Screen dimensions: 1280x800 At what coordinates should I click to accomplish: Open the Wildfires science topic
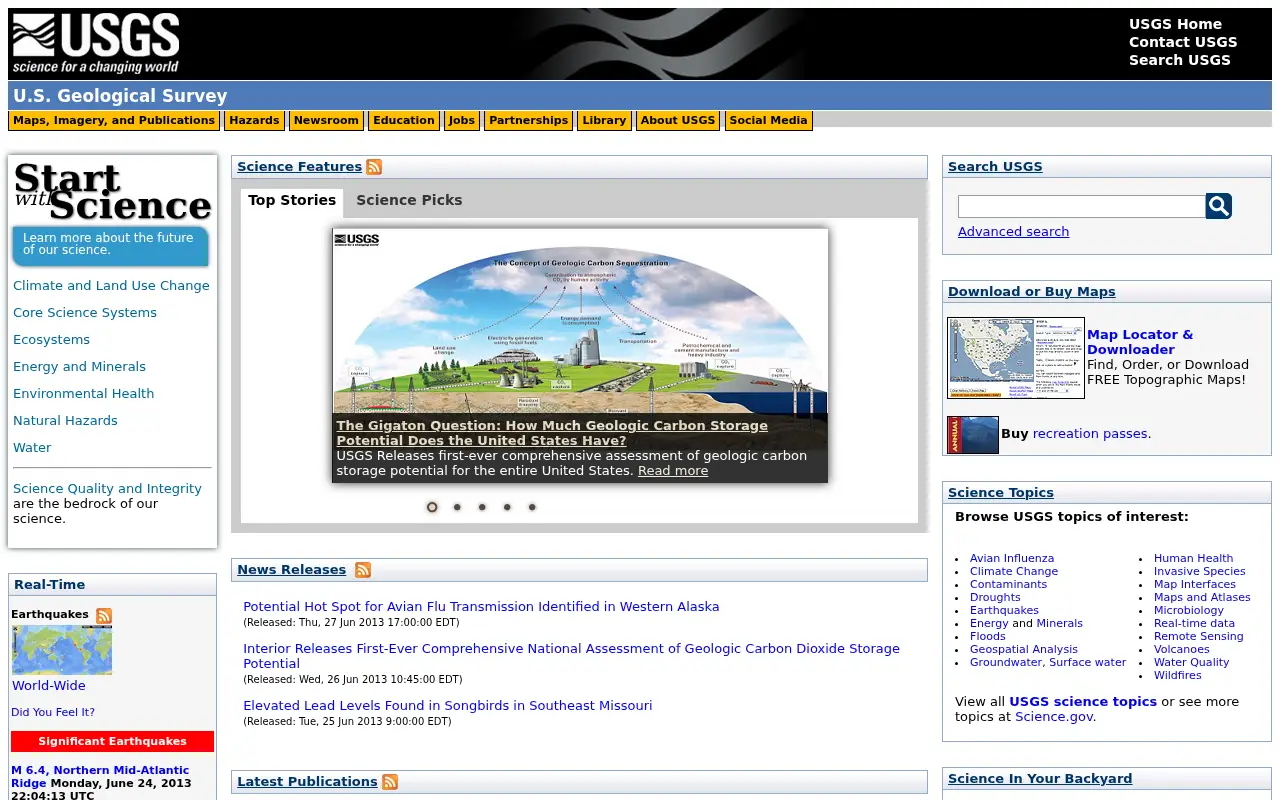coord(1178,676)
